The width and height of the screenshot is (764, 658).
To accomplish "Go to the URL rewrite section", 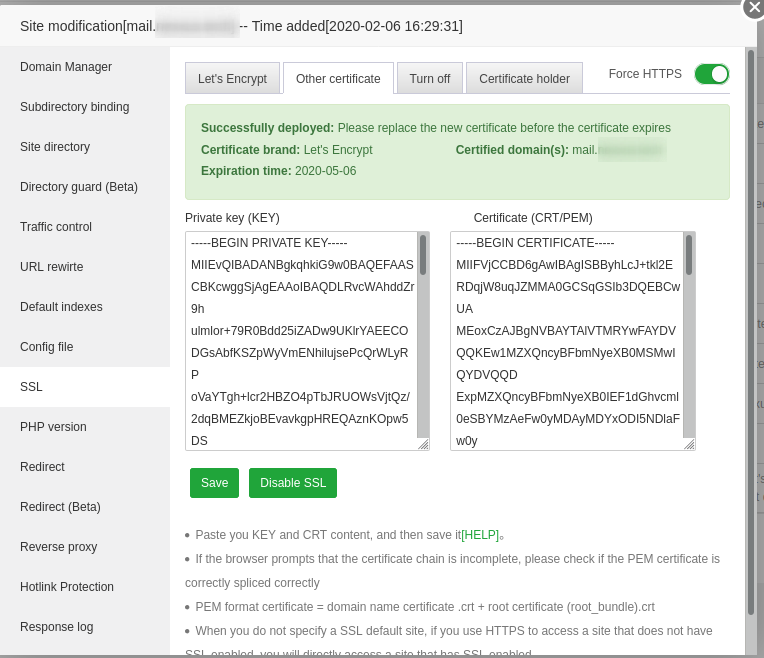I will [x=52, y=267].
